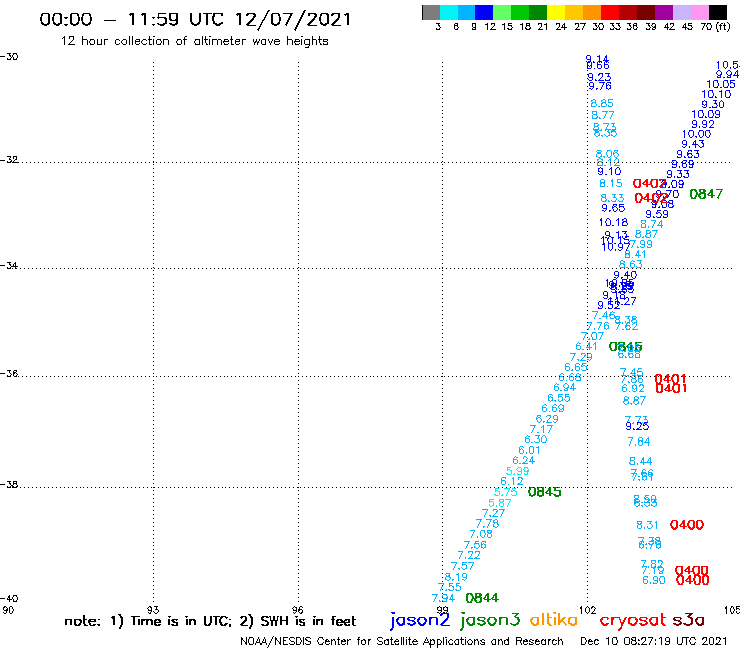Click the red 0400 marker beside 8.31
Viewport: 740px width, 650px height.
(x=687, y=525)
